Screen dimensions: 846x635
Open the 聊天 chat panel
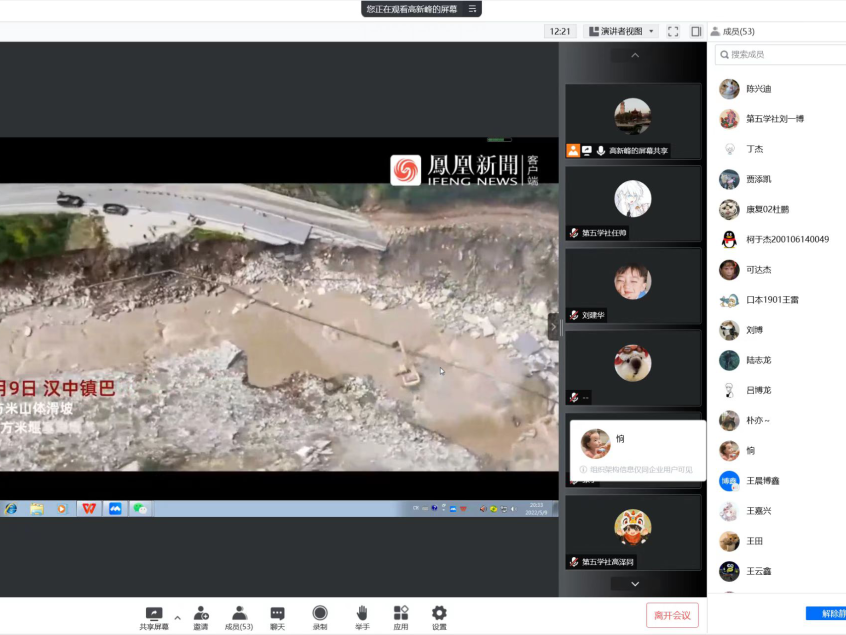tap(277, 617)
